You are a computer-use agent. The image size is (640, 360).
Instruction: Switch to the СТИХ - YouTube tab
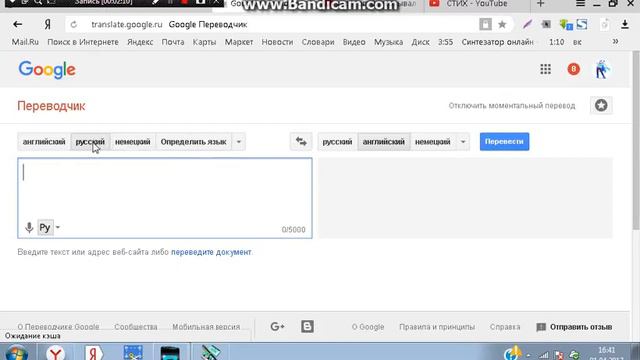click(x=477, y=4)
